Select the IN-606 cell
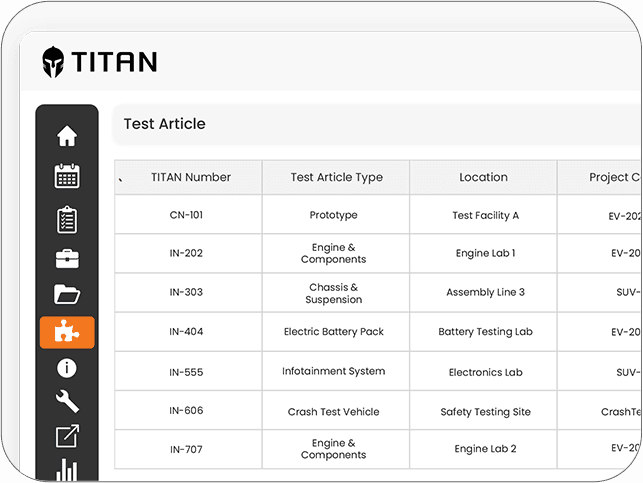 pos(188,410)
